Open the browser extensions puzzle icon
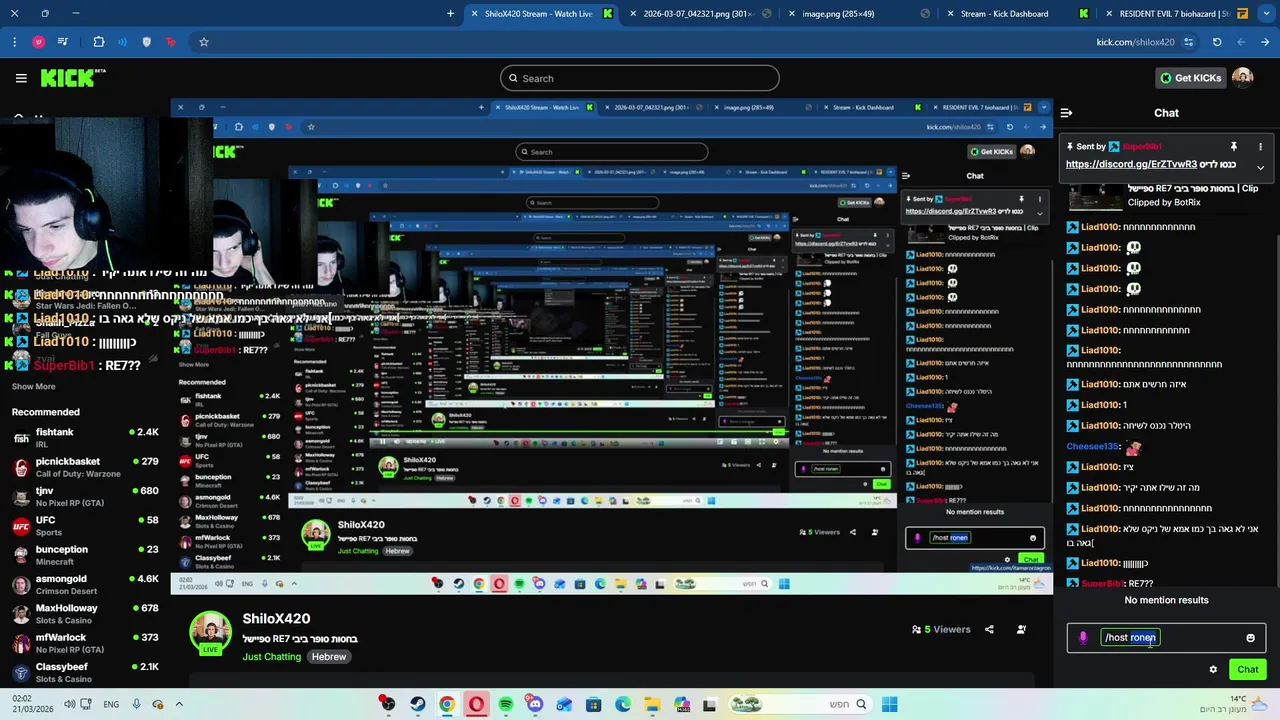Image resolution: width=1280 pixels, height=720 pixels. click(x=98, y=42)
